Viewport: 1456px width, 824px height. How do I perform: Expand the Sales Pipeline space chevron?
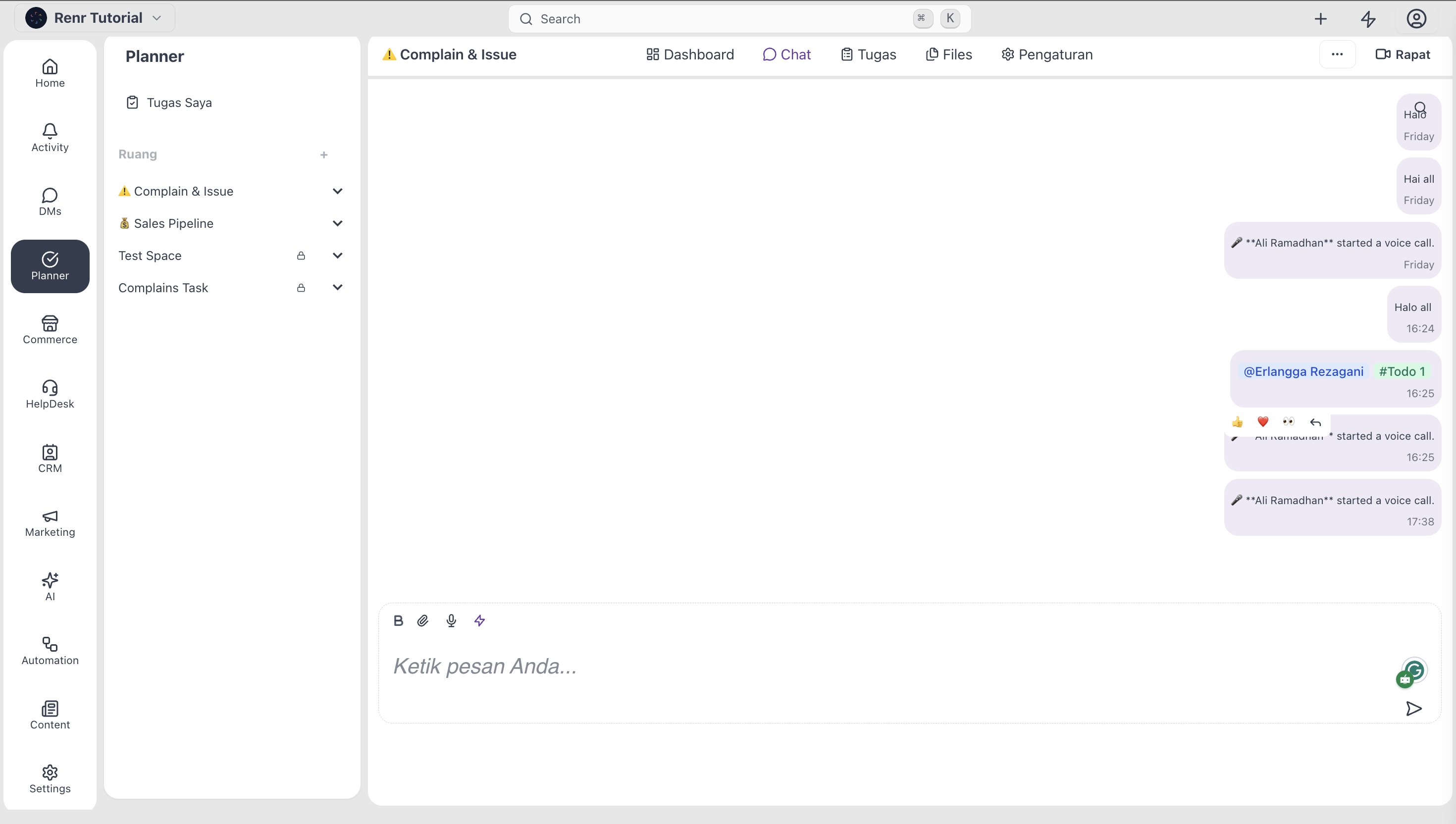pyautogui.click(x=337, y=223)
